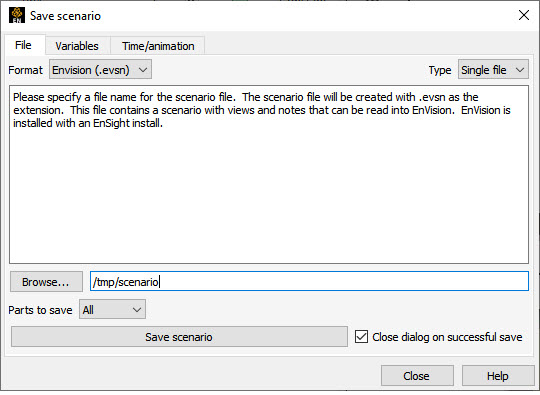Click the Close button at bottom

tap(417, 375)
